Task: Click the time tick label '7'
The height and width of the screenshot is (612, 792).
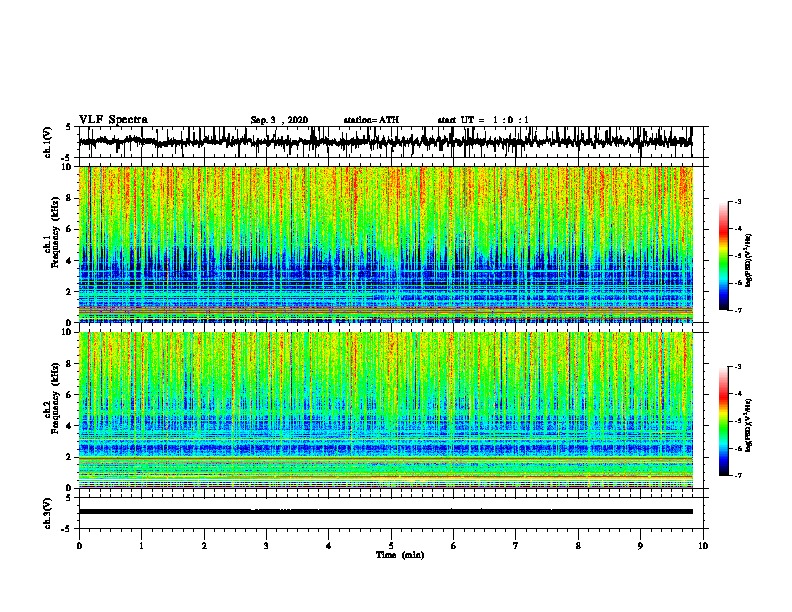Action: 516,546
